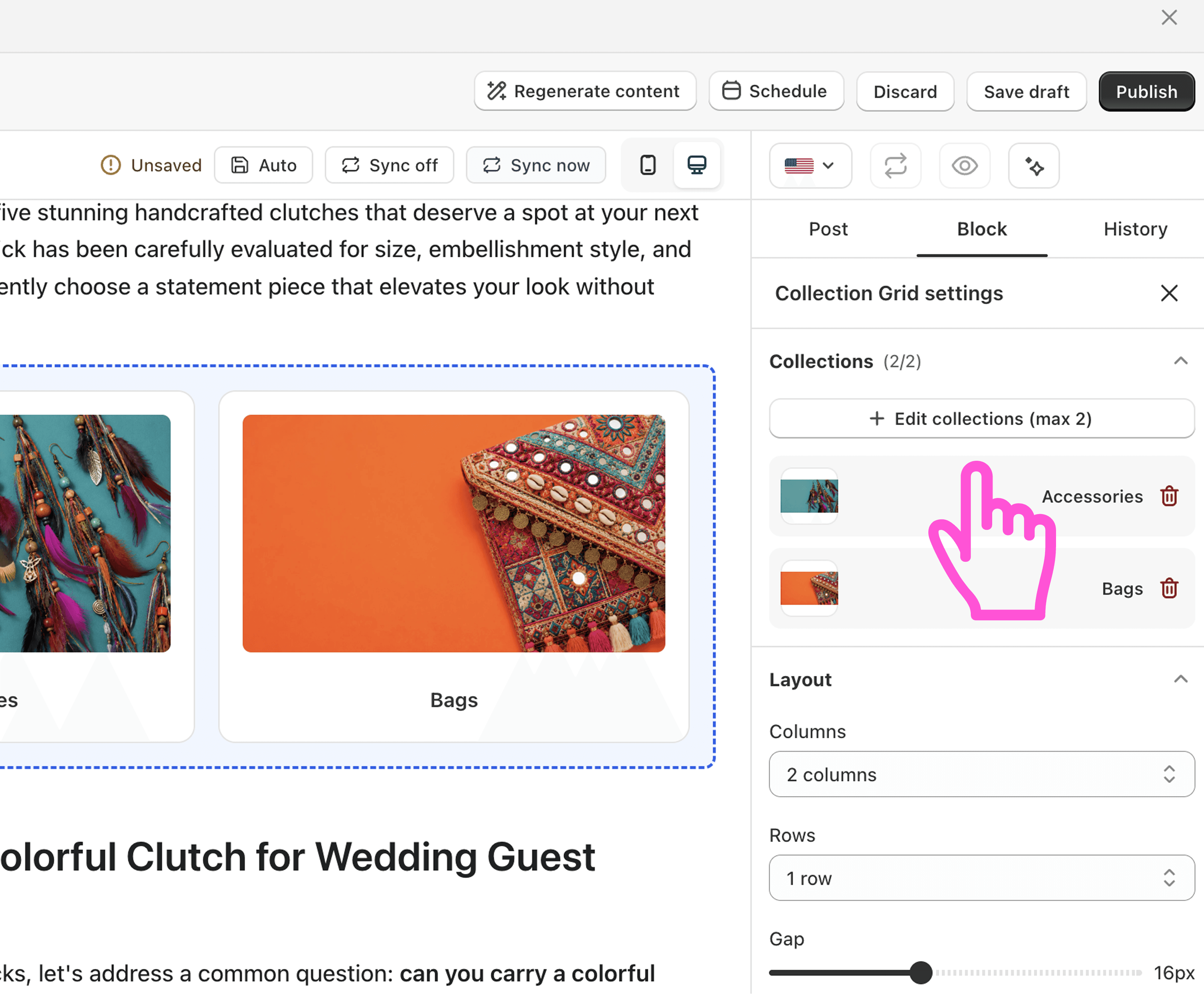The height and width of the screenshot is (994, 1204).
Task: Click the Bags label in preview card
Action: pyautogui.click(x=454, y=700)
